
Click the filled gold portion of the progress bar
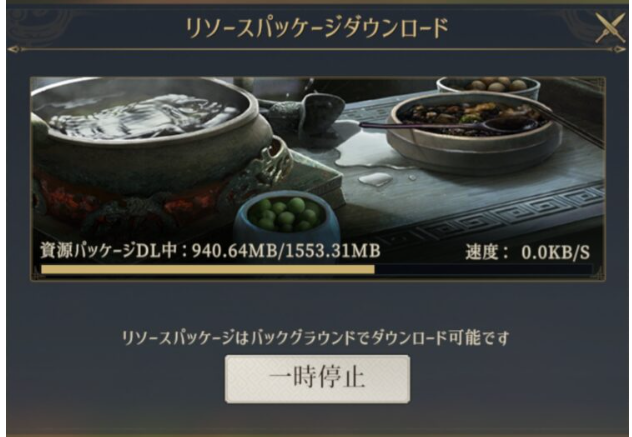click(x=208, y=269)
